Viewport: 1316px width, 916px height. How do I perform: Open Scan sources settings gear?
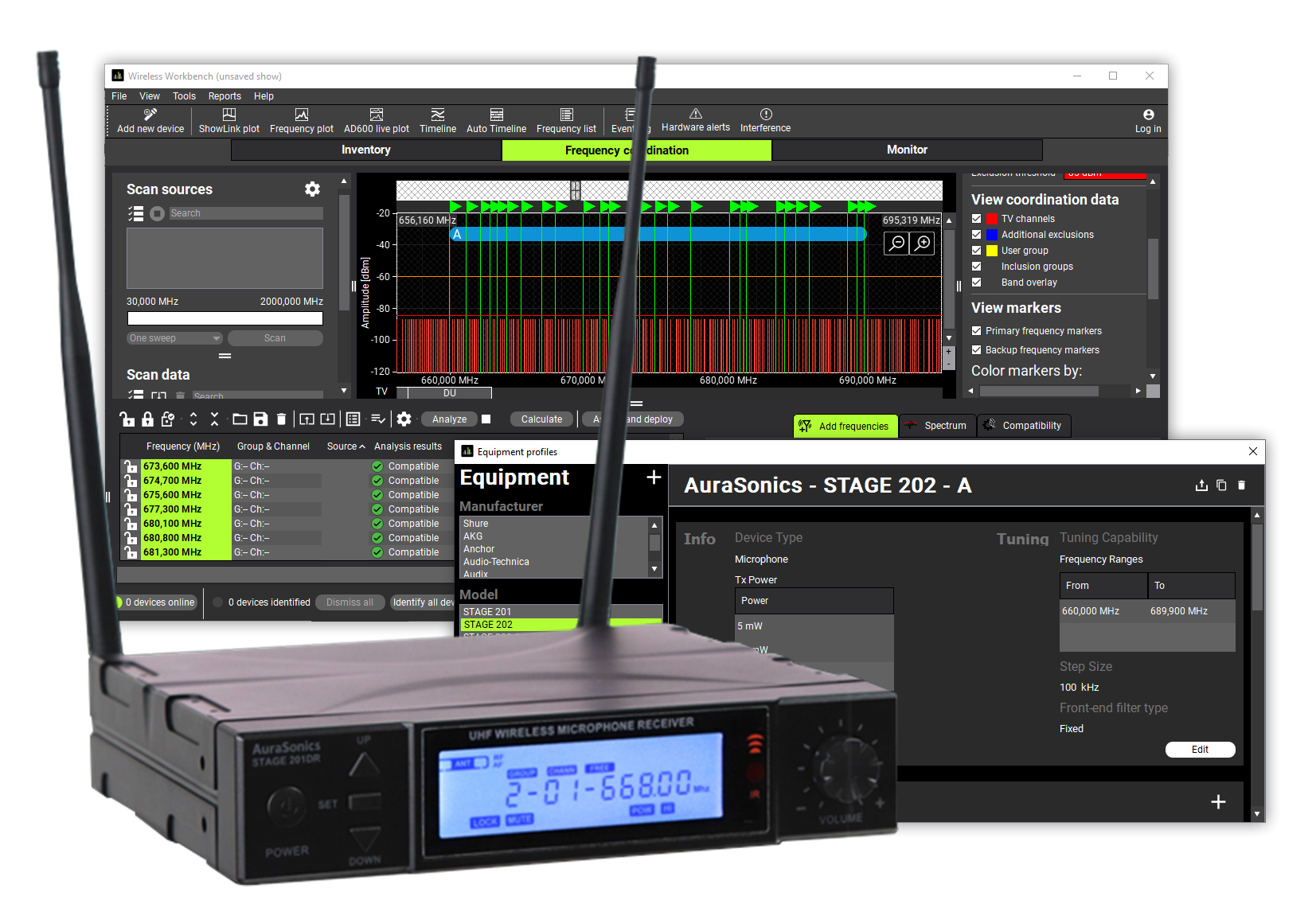coord(312,189)
